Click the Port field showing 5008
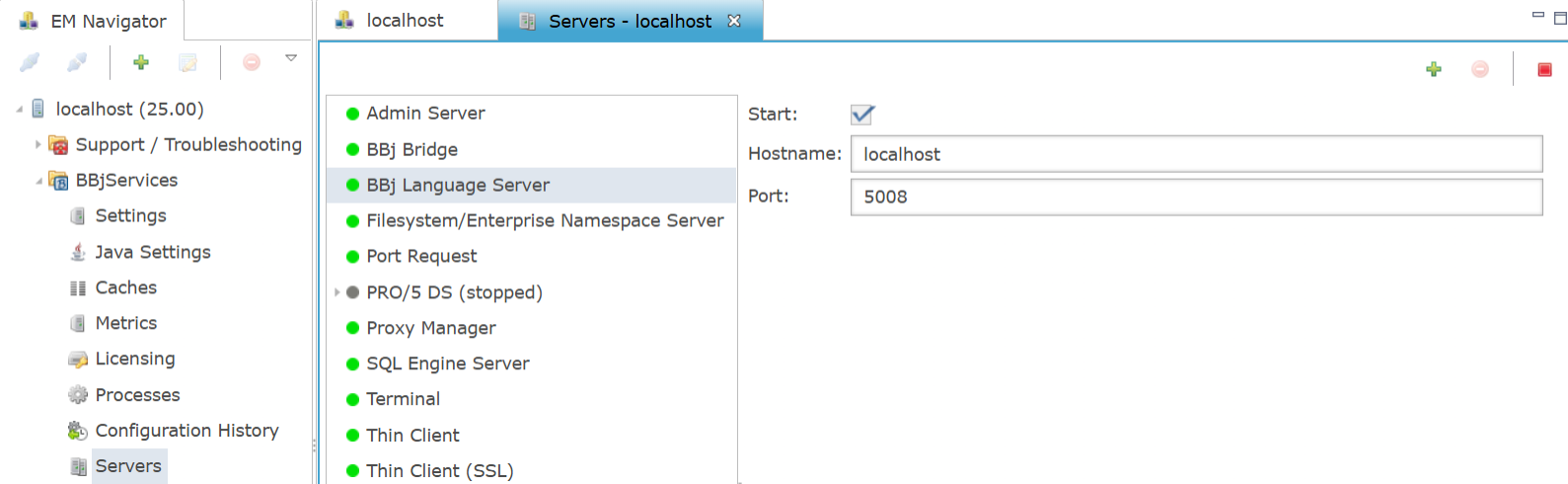The height and width of the screenshot is (484, 1568). coord(1196,197)
